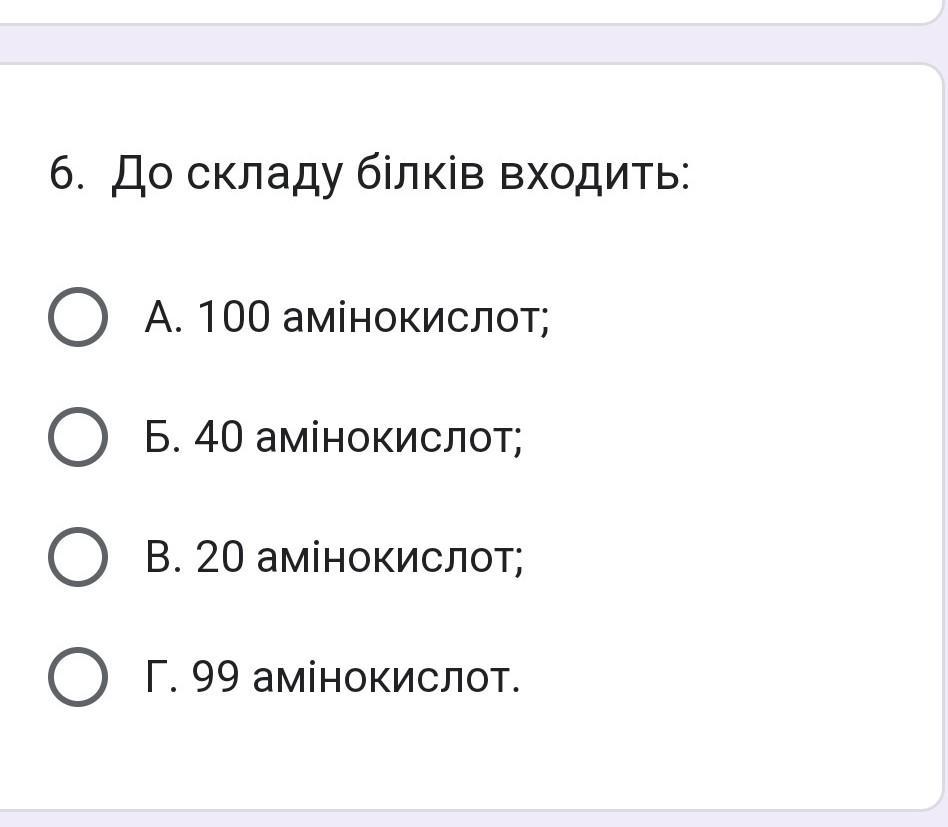
Task: Click the number "20" in option В
Action: [x=220, y=558]
